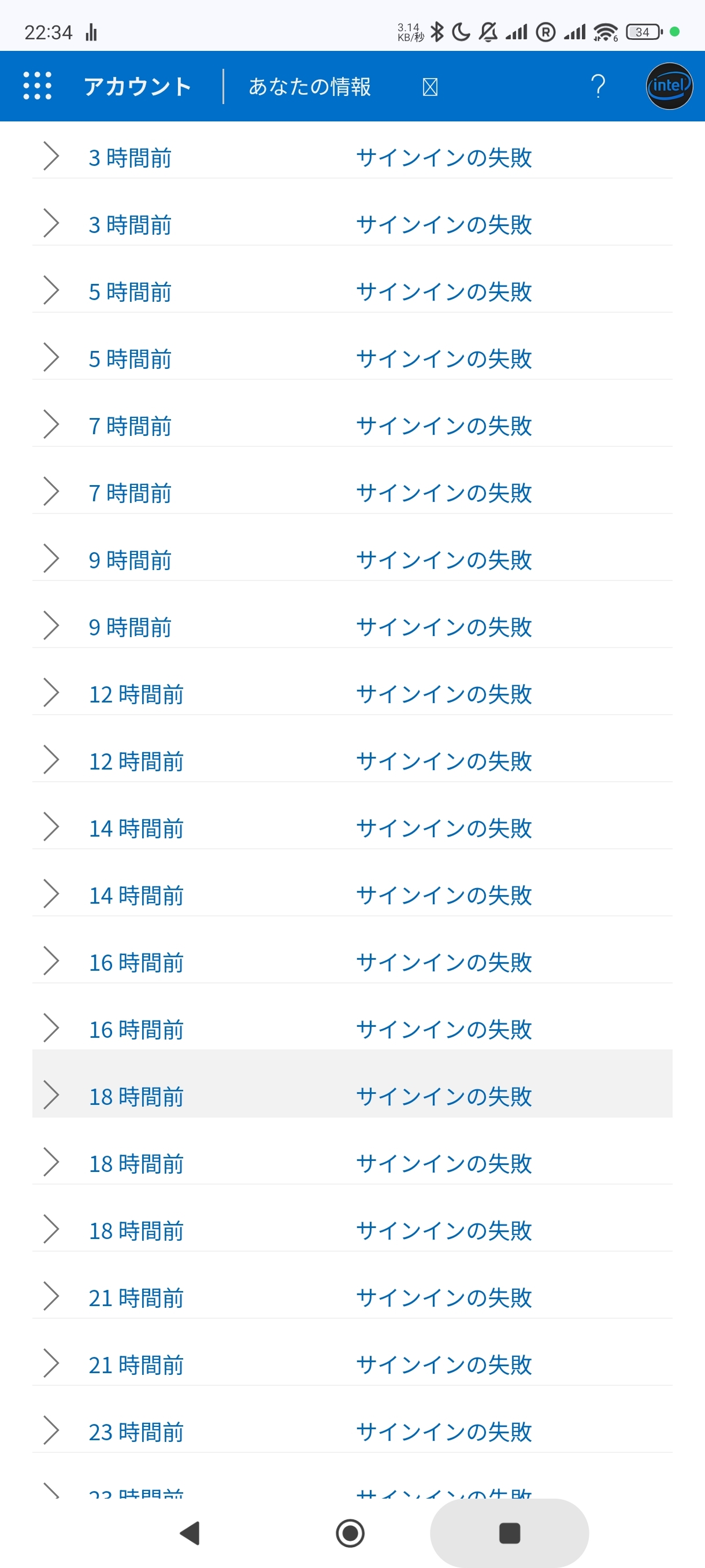Click サインインの失敗 in the last 18 時間前 row
The image size is (705, 1568).
(444, 1230)
